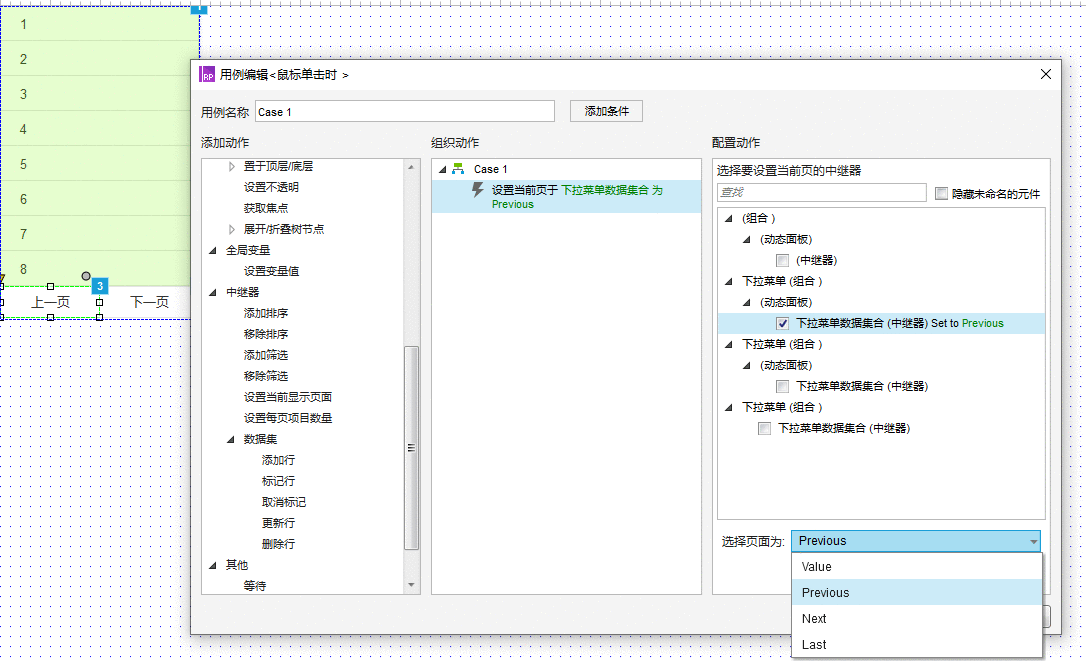Collapse the 全局变量 section
Screen dimensions: 1086x662
[x=213, y=251]
